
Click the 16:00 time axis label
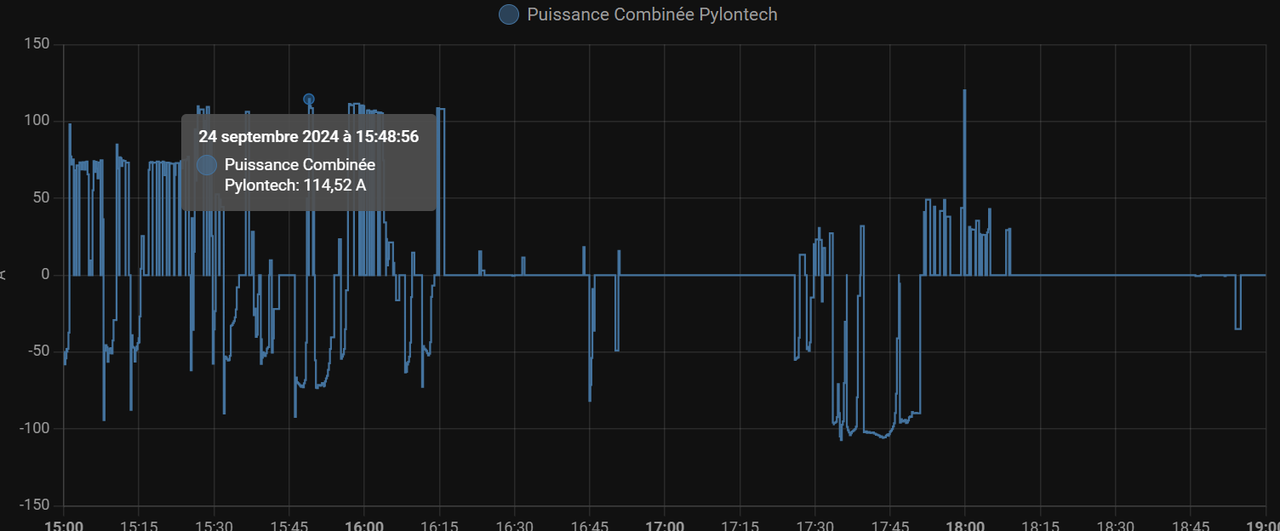[364, 524]
